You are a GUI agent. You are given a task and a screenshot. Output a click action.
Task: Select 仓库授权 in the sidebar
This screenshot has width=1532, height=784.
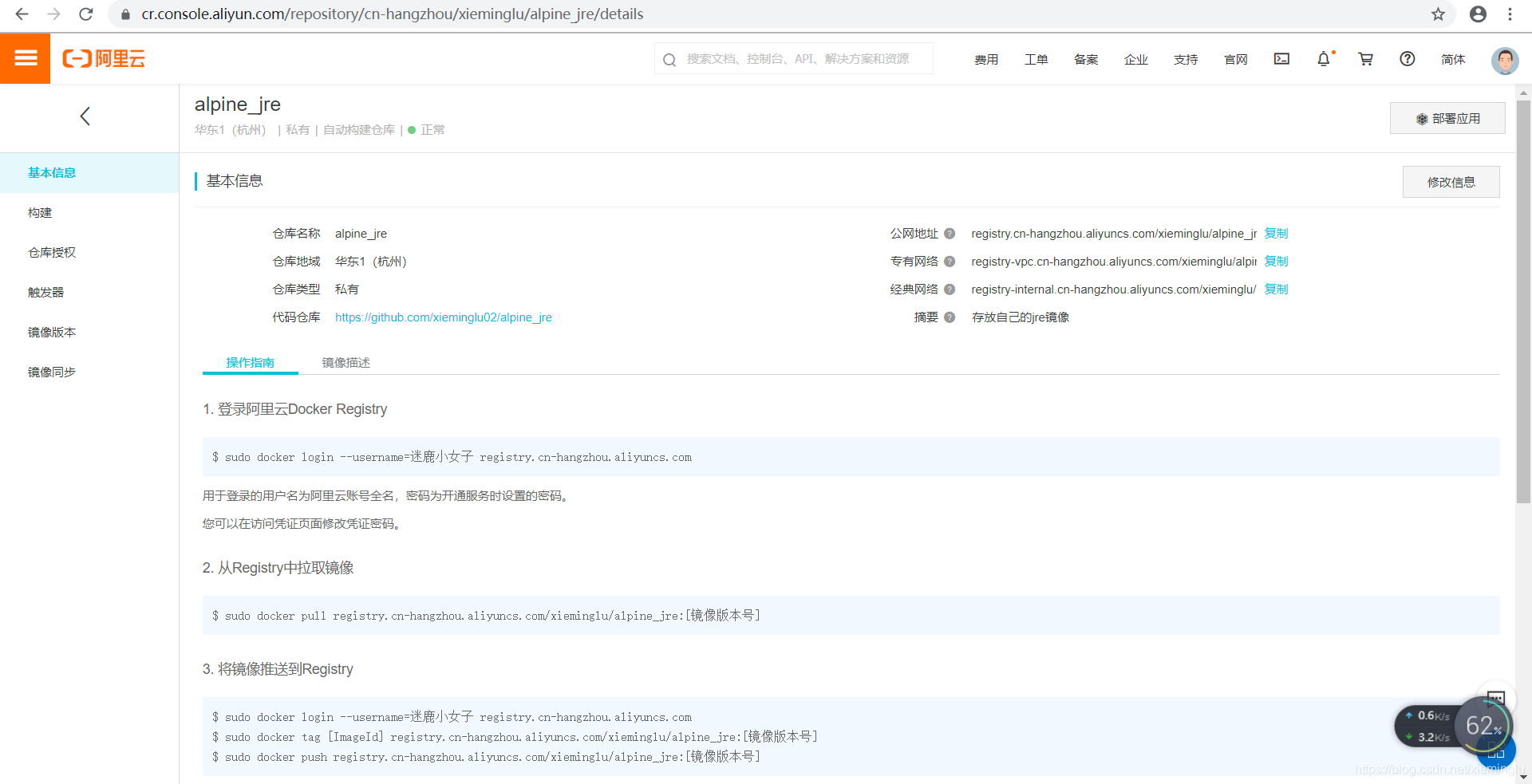[89, 253]
